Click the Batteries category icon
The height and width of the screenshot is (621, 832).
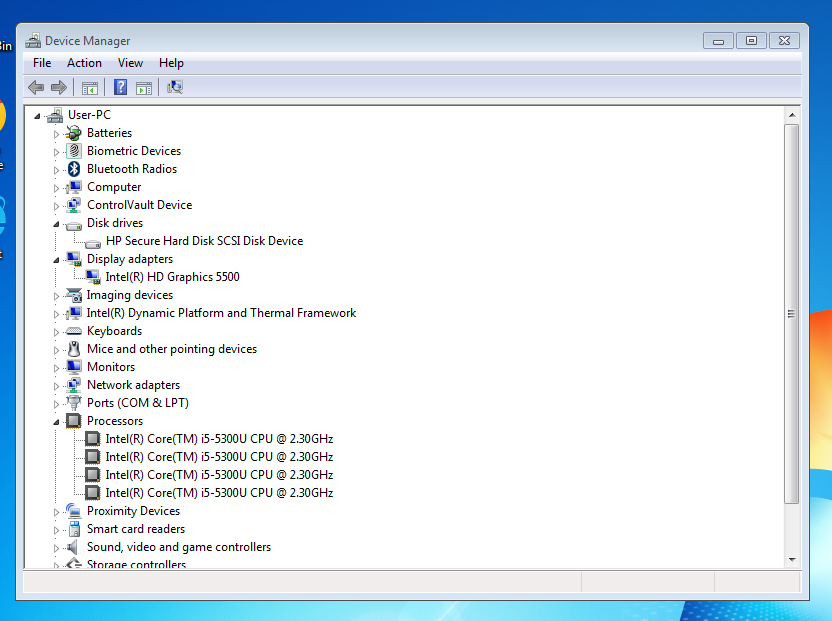pyautogui.click(x=74, y=133)
